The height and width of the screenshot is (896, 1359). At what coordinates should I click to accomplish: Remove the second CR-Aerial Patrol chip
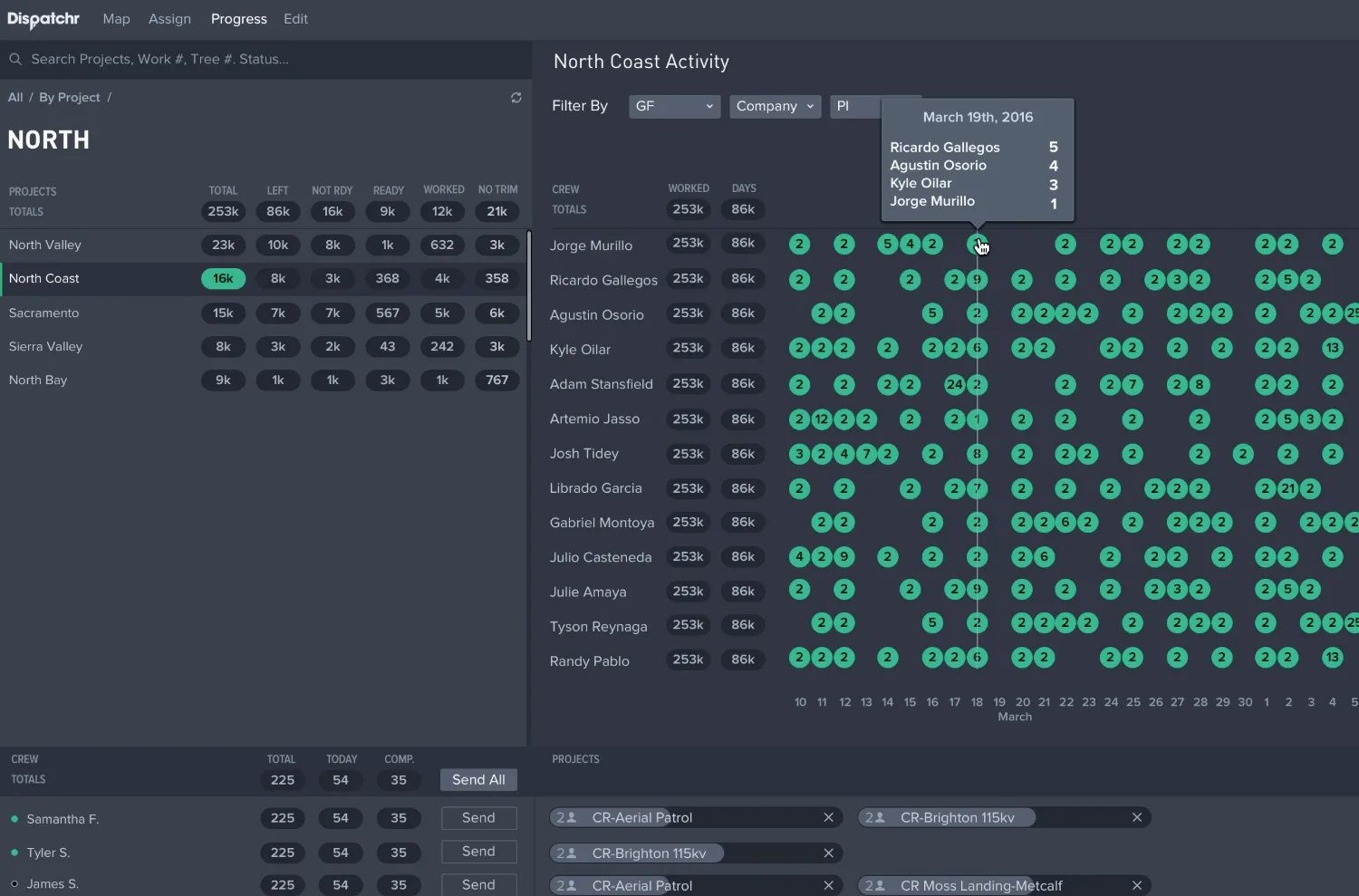(828, 885)
